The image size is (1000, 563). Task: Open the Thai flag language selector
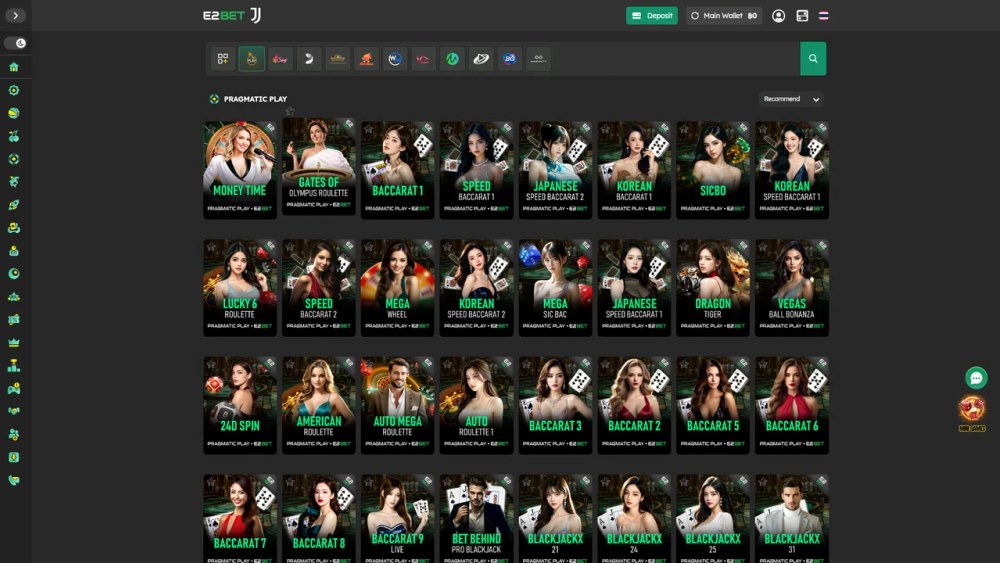pyautogui.click(x=823, y=16)
